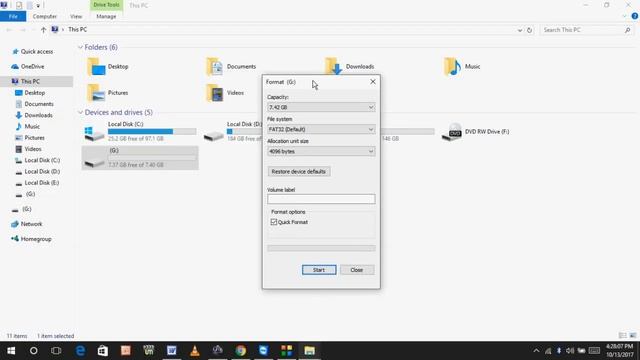Viewport: 640px width, 360px height.
Task: Check the Quick Format checkbox
Action: point(274,222)
